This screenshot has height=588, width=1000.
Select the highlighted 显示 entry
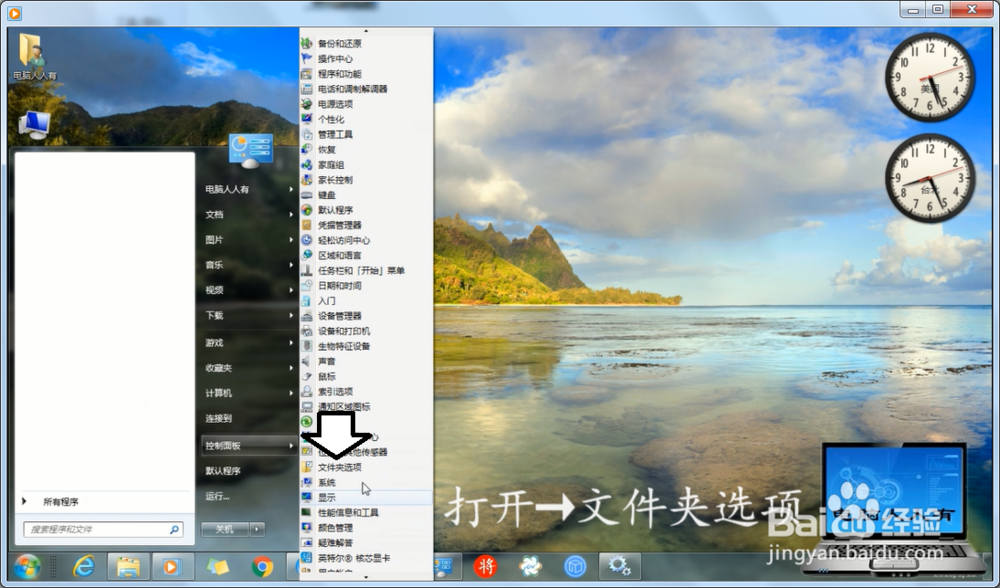click(366, 497)
